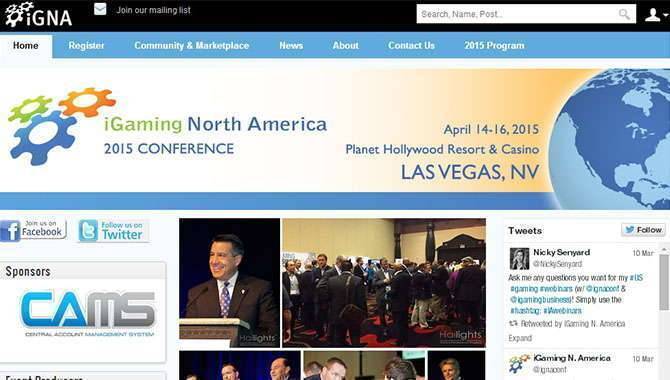
Task: Open the conference crowd photo
Action: [384, 283]
